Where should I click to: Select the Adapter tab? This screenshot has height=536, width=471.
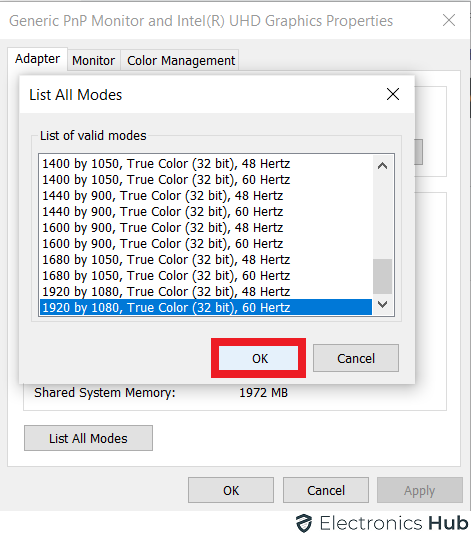point(38,59)
